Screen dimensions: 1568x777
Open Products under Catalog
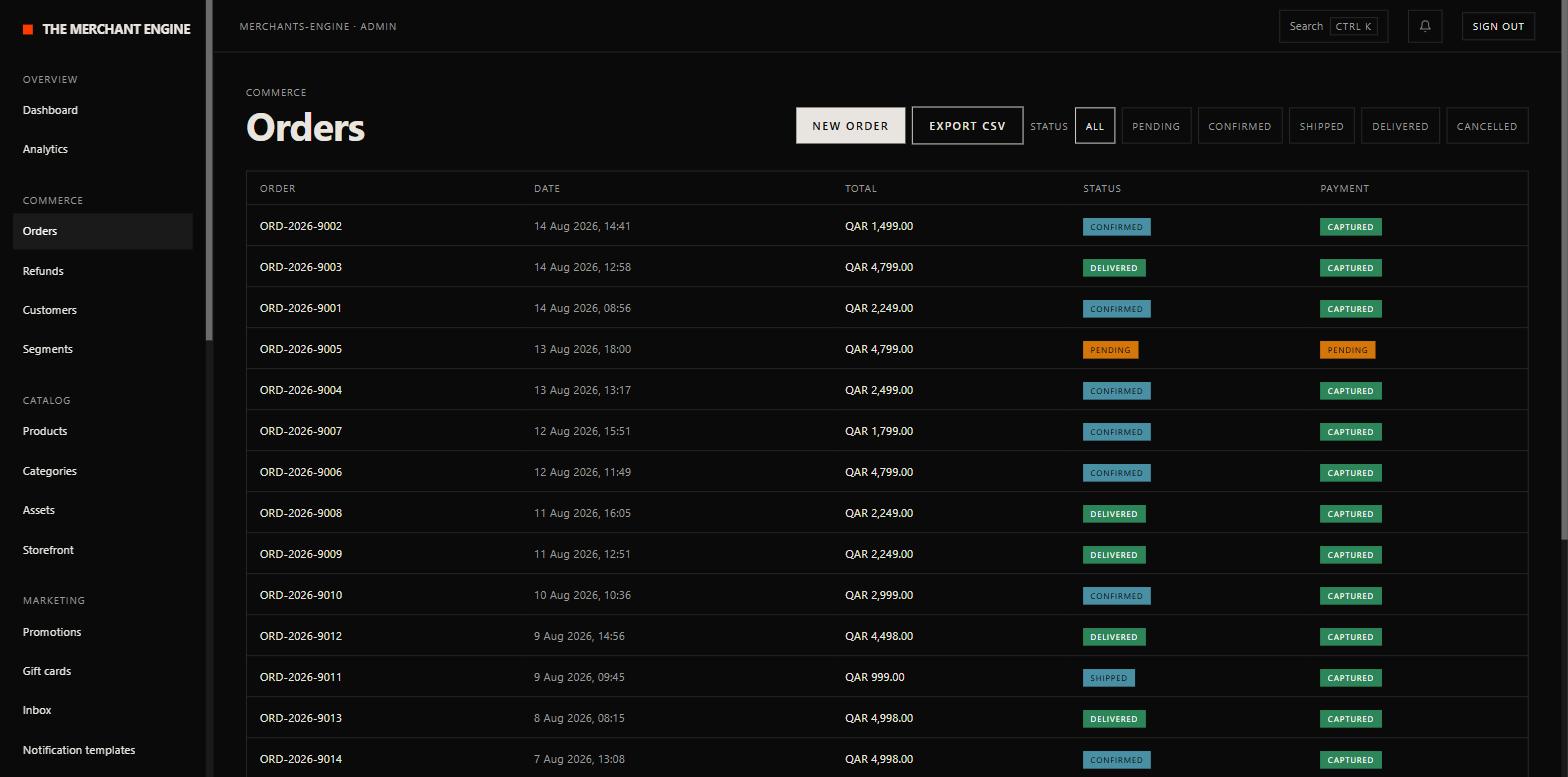pyautogui.click(x=102, y=431)
